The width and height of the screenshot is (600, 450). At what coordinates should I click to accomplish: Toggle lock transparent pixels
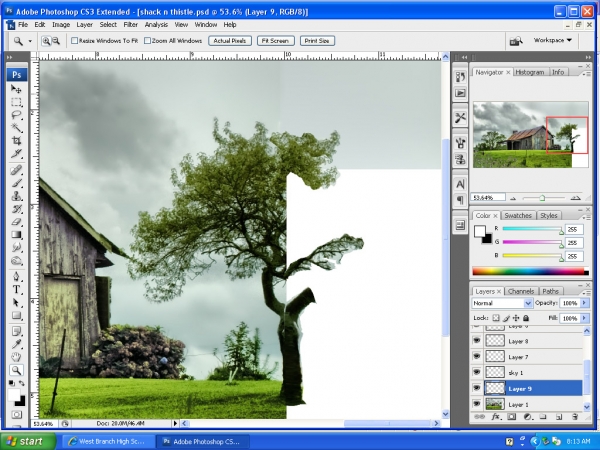pos(496,318)
